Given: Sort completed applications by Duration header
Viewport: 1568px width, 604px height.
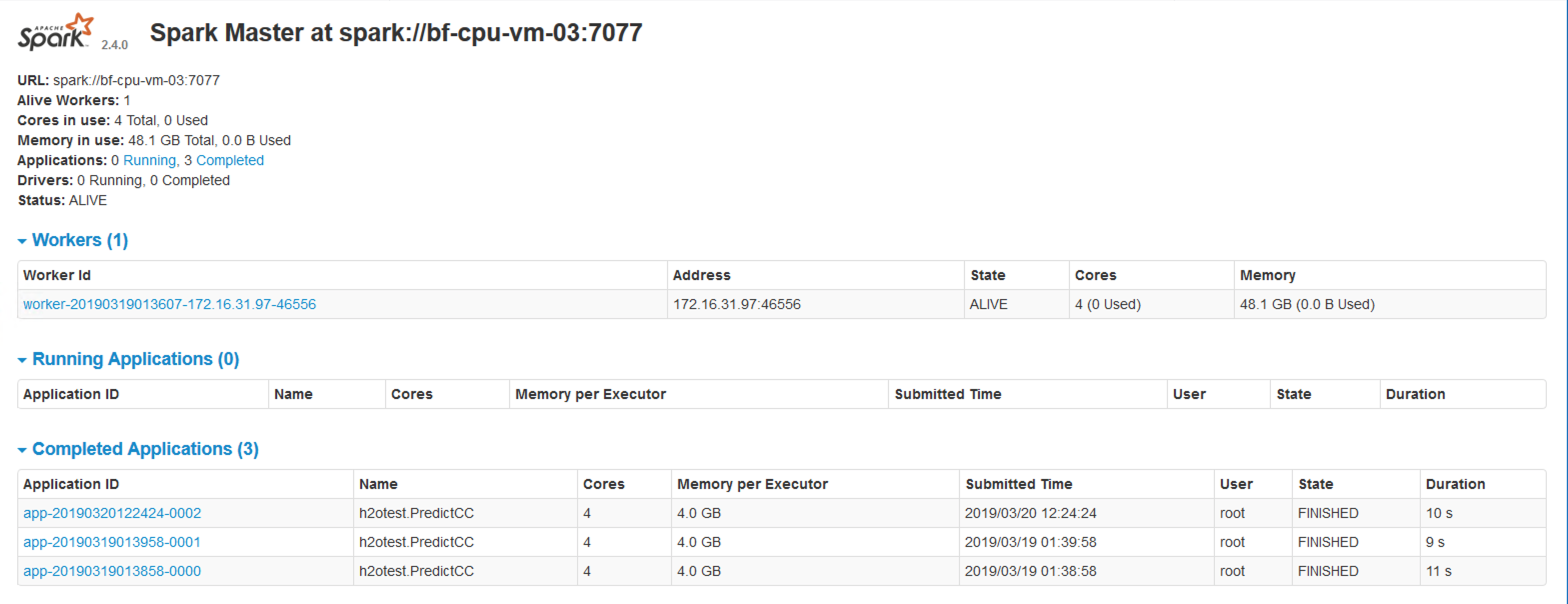Looking at the screenshot, I should point(1456,484).
